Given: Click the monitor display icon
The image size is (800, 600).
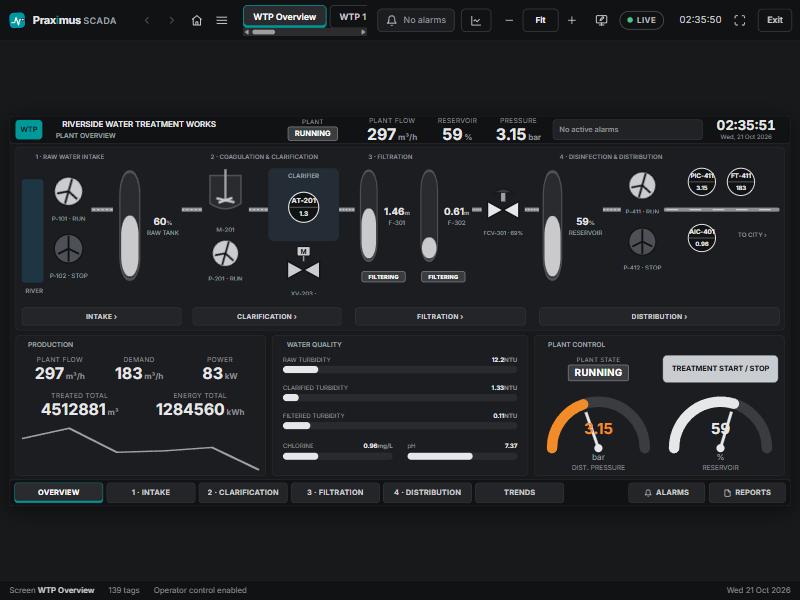Looking at the screenshot, I should coord(602,20).
